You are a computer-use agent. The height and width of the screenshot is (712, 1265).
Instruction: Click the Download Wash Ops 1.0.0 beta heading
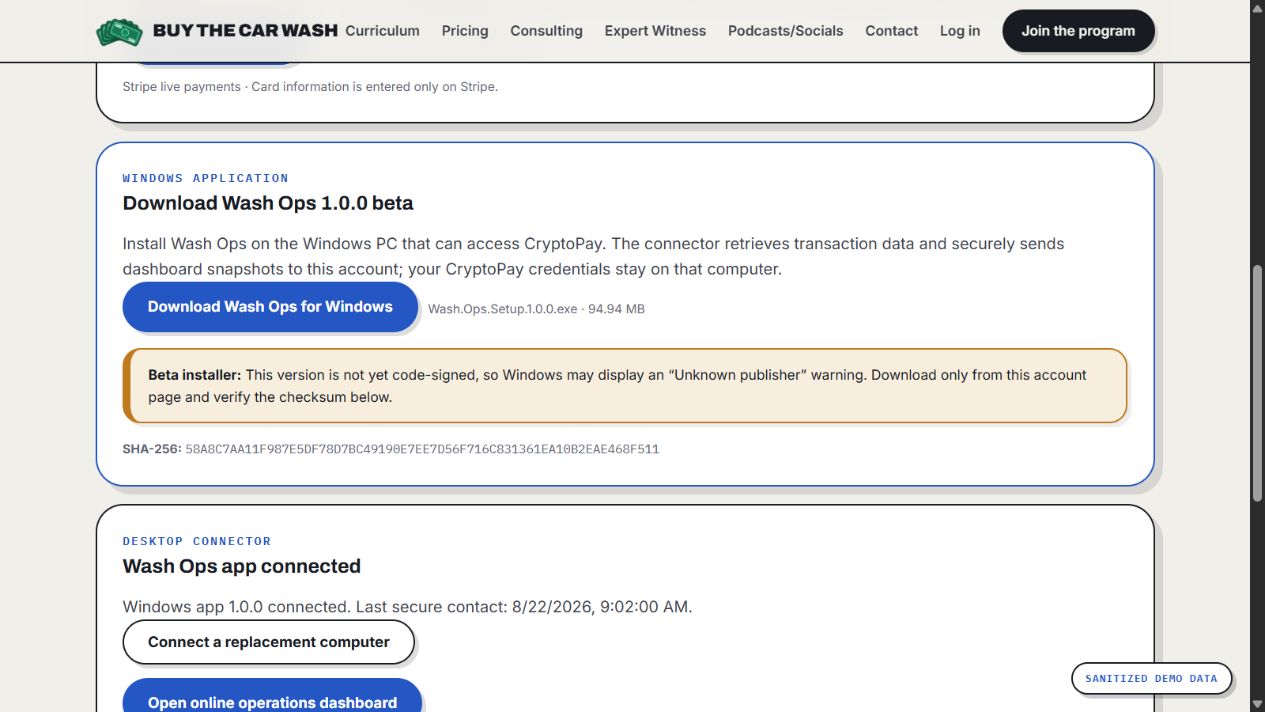(x=268, y=203)
